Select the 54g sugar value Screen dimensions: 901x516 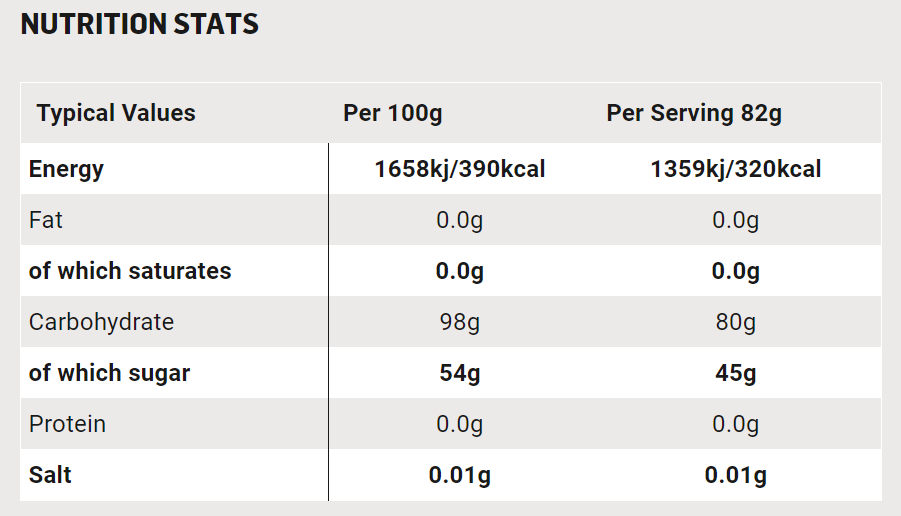point(460,374)
